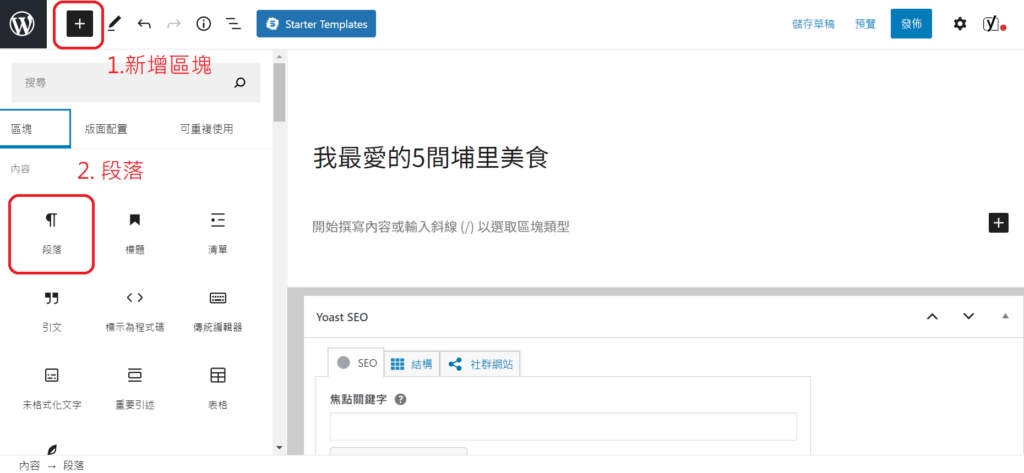The image size is (1024, 473).
Task: Undo the last change
Action: pos(144,24)
